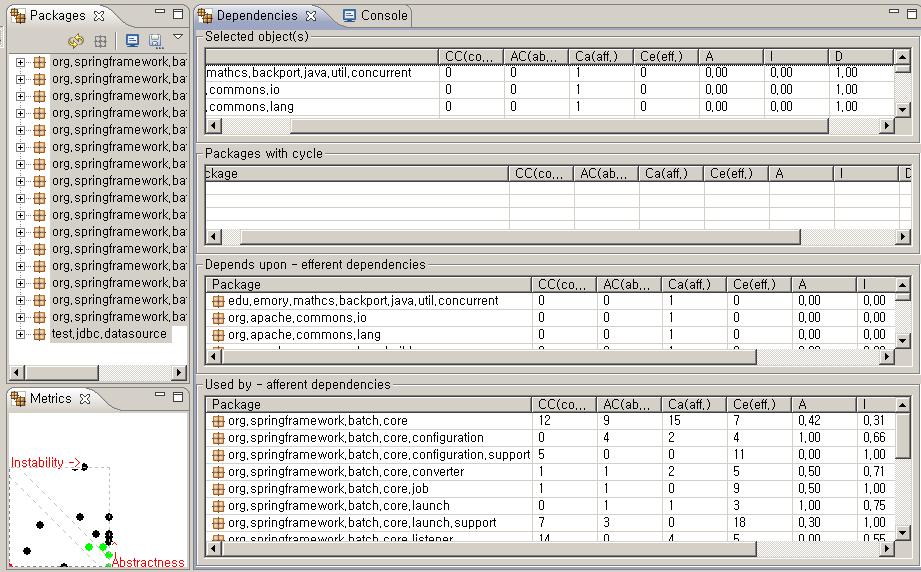The width and height of the screenshot is (921, 572).
Task: Click scroll-down arrow of Depends upon table
Action: [902, 341]
